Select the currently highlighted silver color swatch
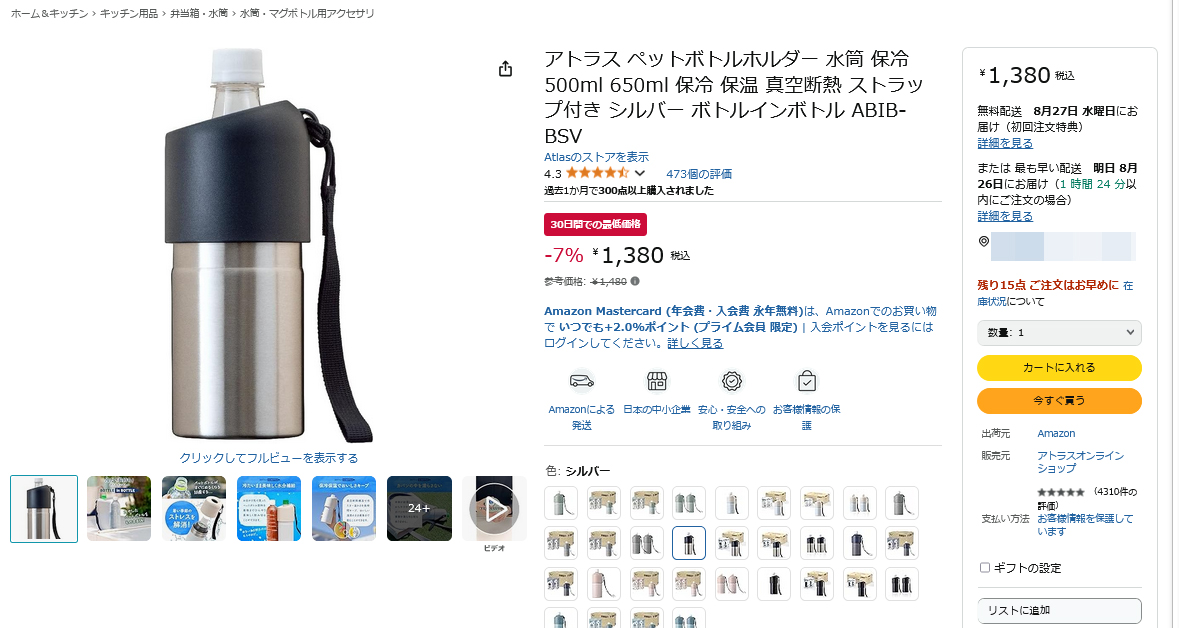 click(x=689, y=543)
